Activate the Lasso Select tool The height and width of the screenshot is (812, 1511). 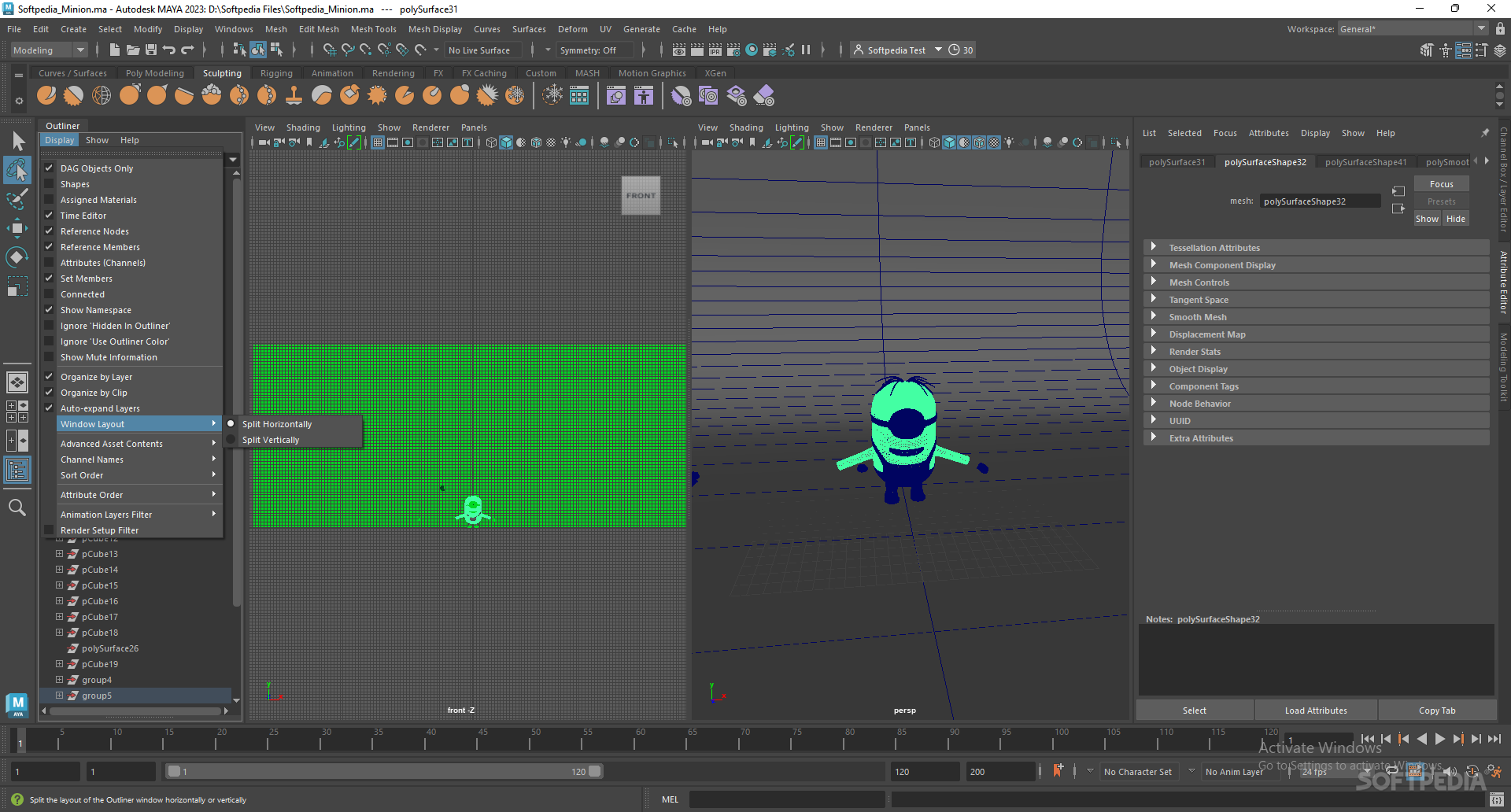tap(17, 170)
